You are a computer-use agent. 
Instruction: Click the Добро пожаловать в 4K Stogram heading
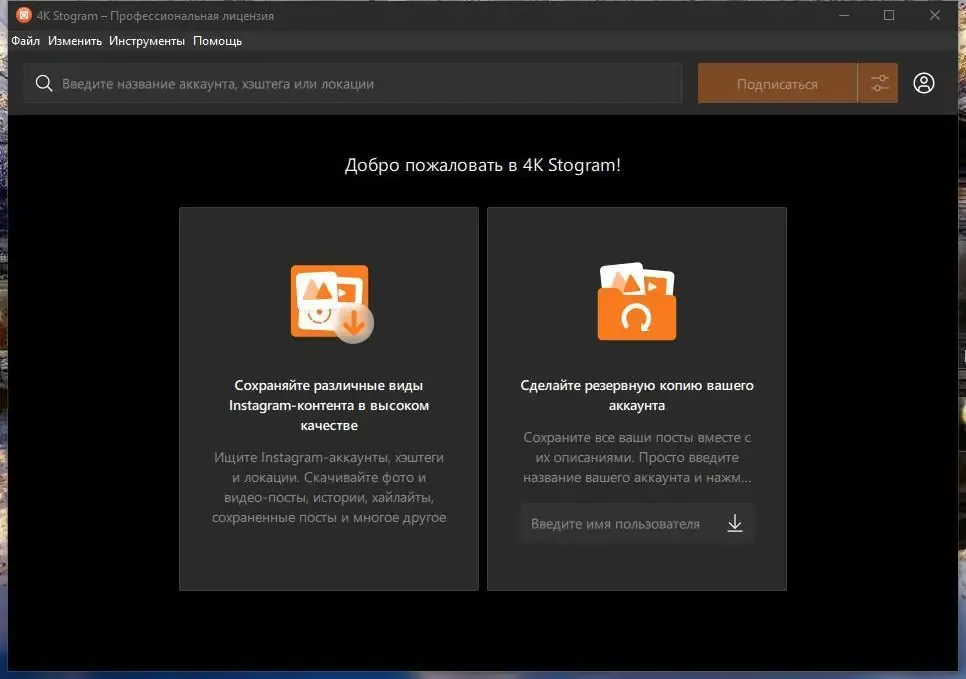[x=483, y=165]
